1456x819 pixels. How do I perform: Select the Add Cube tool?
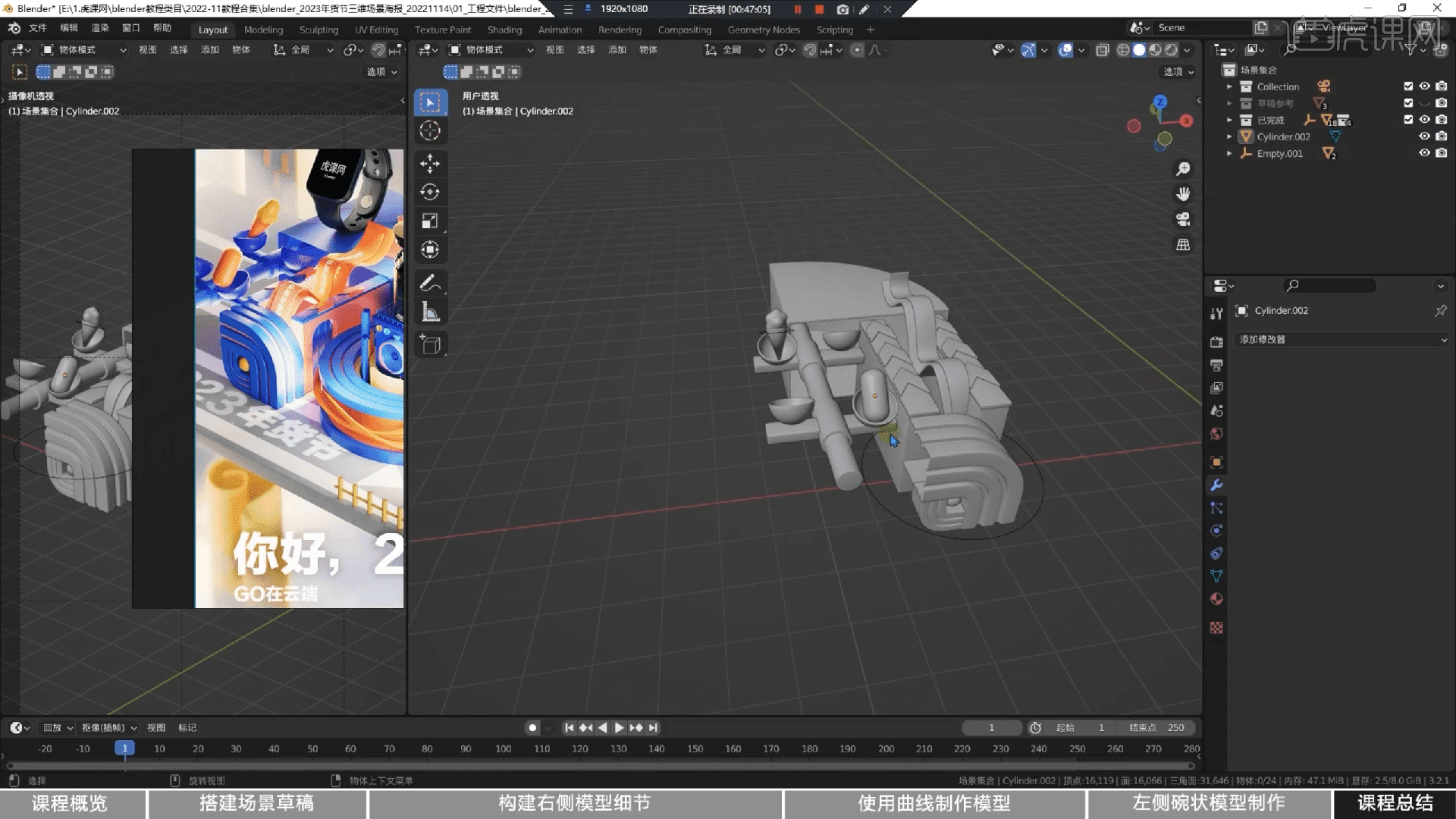pos(430,345)
